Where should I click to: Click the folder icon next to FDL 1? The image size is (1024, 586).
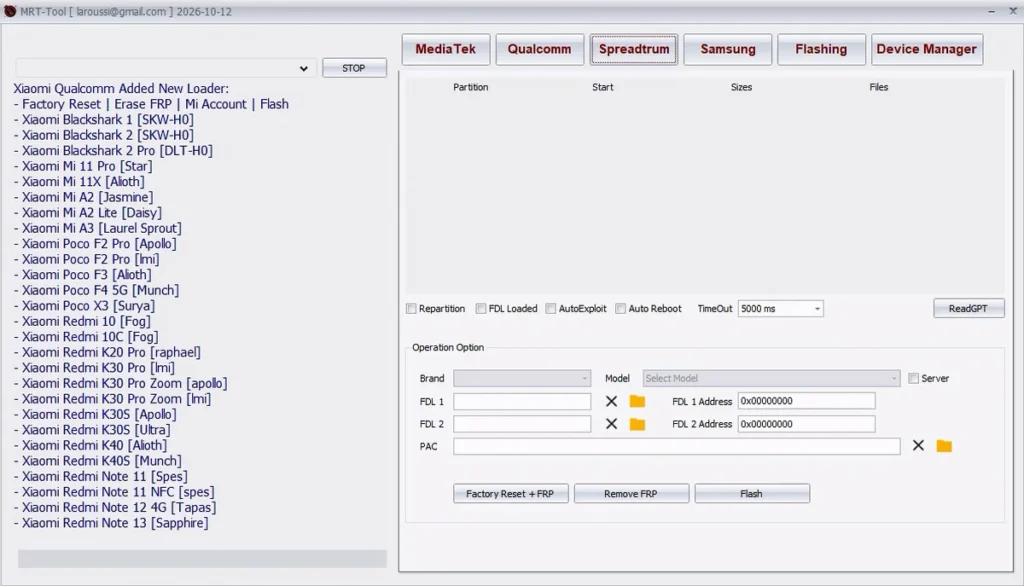(637, 401)
